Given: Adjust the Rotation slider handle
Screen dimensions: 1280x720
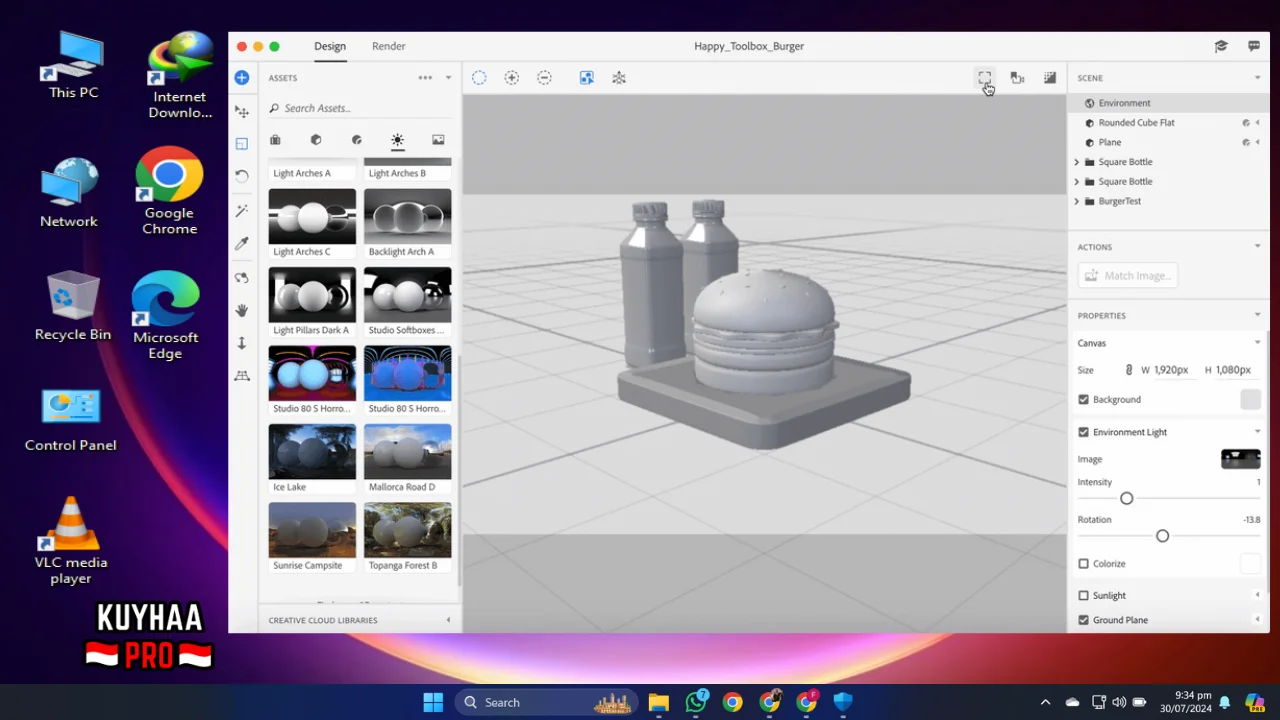Looking at the screenshot, I should [1162, 536].
